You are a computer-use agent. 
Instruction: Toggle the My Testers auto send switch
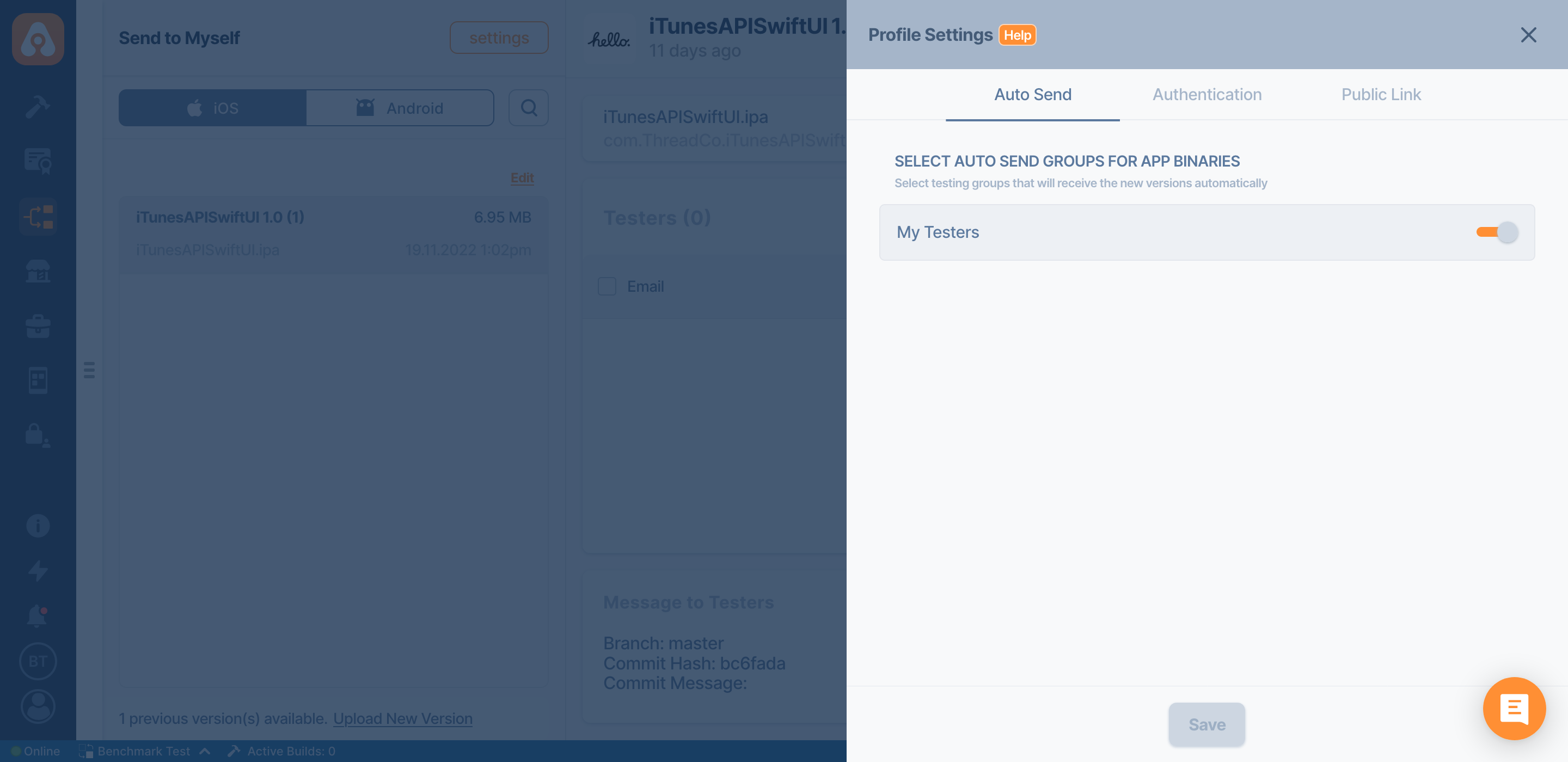[x=1497, y=232]
